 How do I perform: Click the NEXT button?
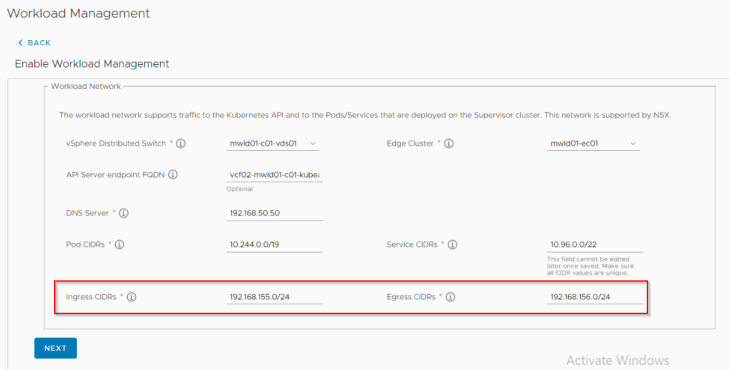55,348
